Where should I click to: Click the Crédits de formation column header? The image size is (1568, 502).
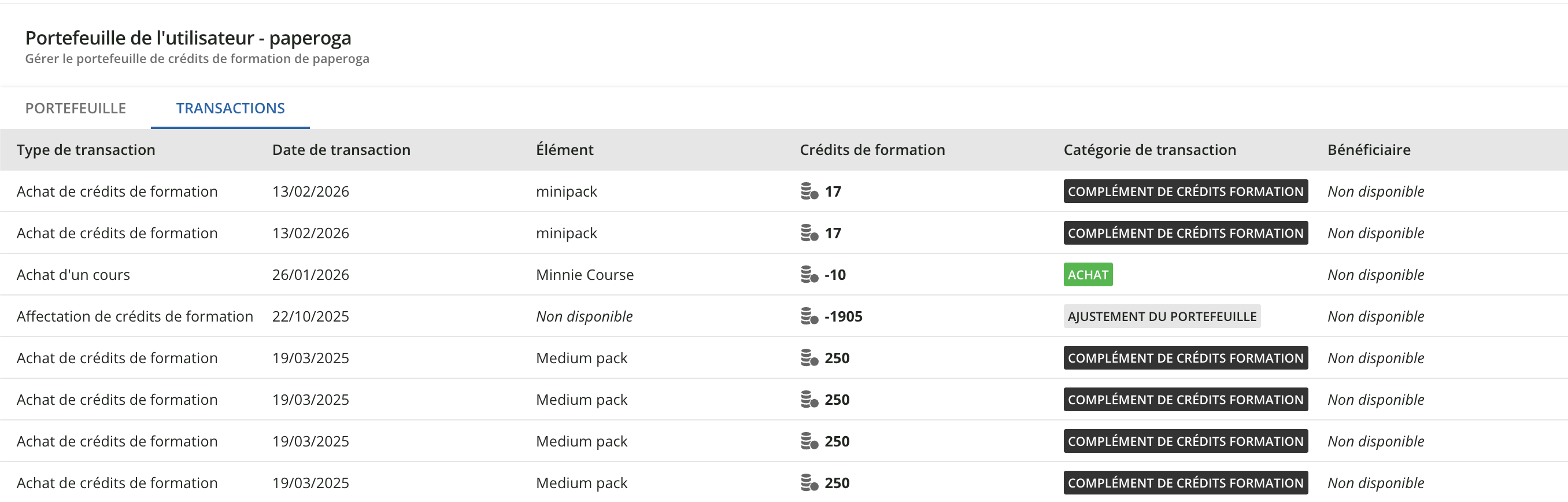tap(872, 150)
